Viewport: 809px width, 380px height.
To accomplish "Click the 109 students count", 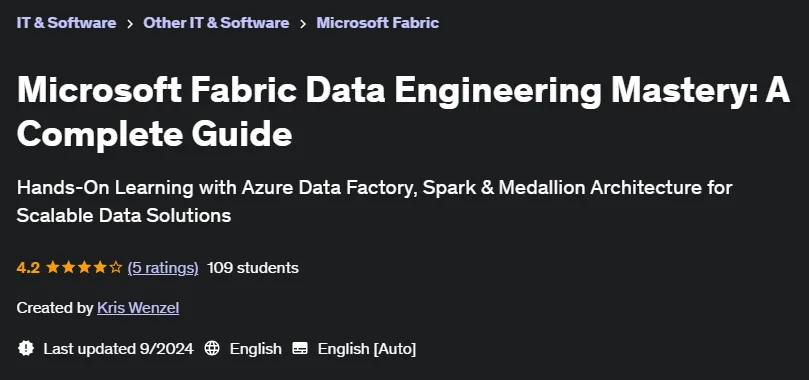I will coord(253,268).
